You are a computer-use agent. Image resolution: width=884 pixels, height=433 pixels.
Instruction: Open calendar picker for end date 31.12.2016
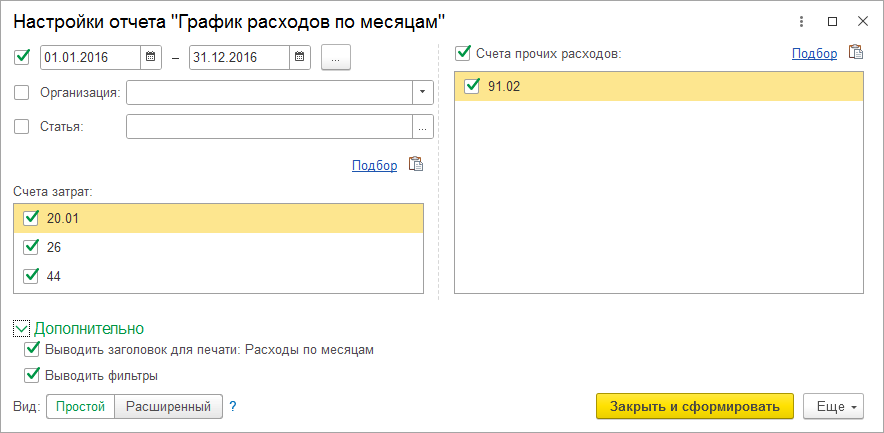[x=299, y=58]
